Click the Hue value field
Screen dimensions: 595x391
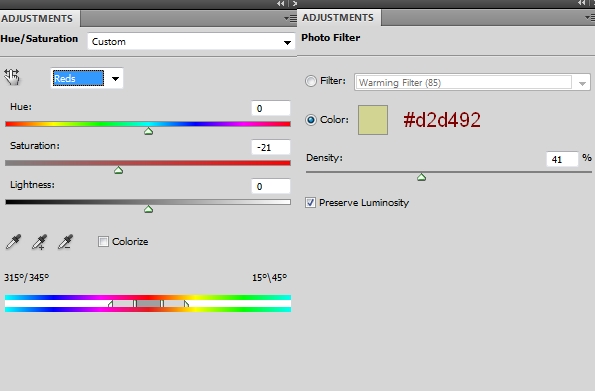[271, 108]
